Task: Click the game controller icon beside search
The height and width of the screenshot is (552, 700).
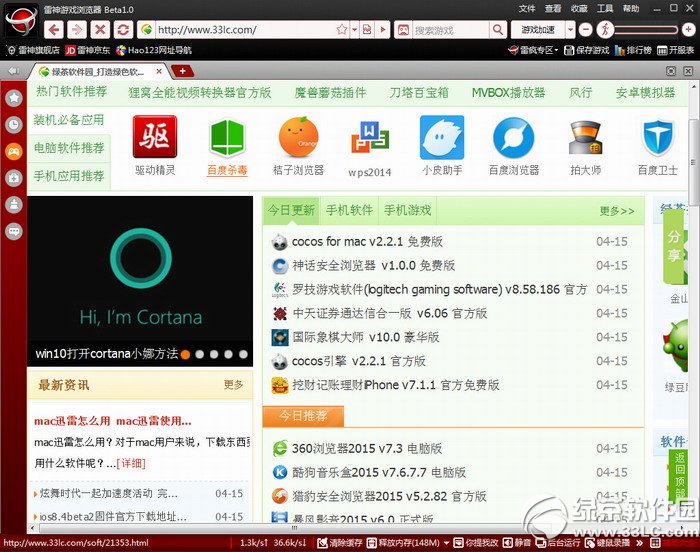Action: (x=403, y=30)
